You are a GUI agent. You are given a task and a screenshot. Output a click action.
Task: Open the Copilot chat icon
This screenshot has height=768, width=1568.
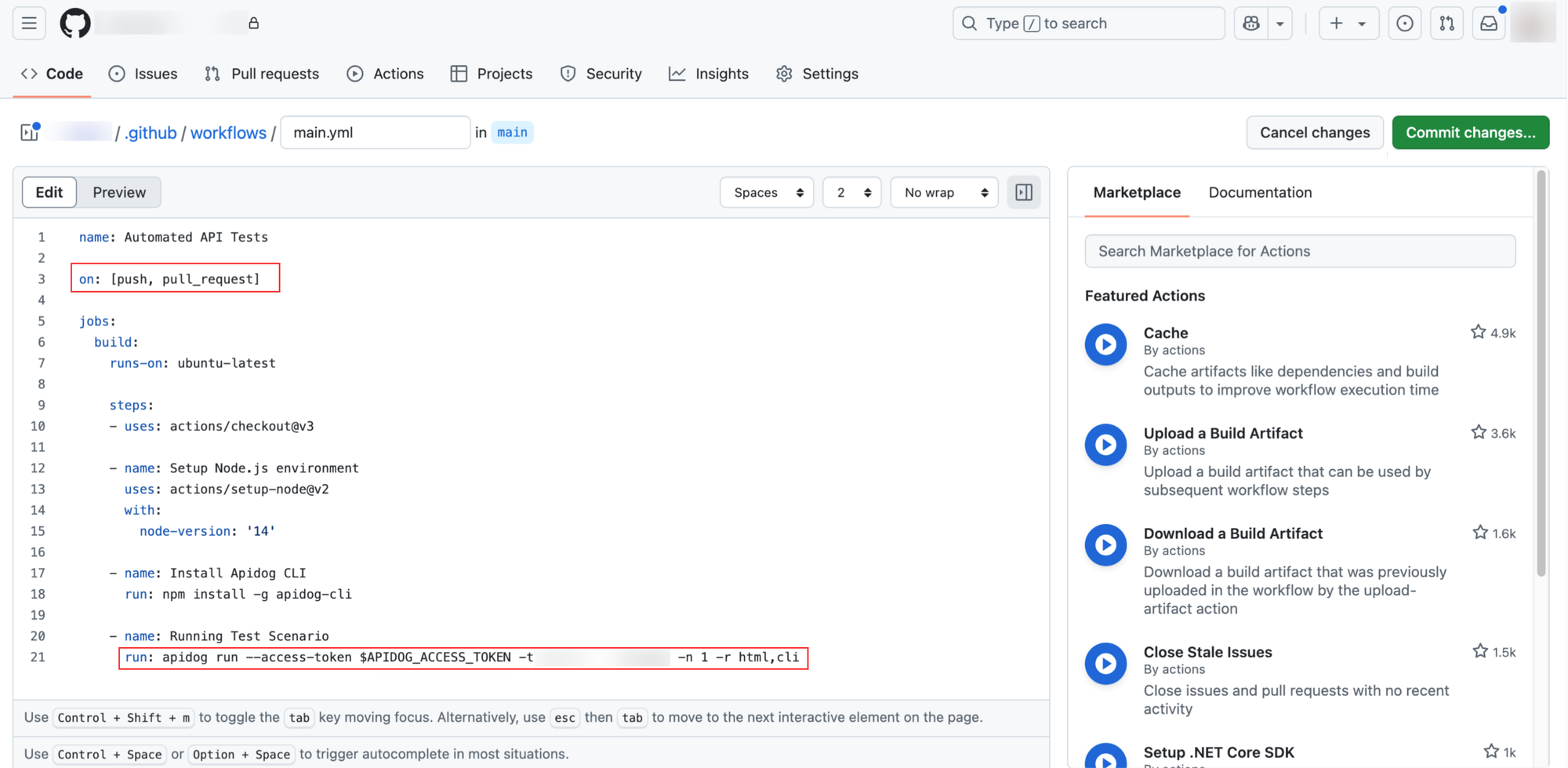(1251, 24)
